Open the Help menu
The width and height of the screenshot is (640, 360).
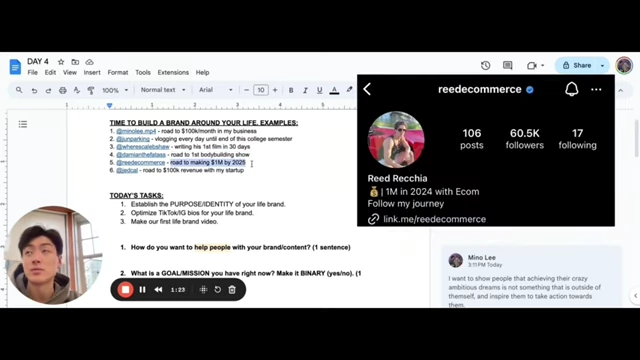coord(202,73)
